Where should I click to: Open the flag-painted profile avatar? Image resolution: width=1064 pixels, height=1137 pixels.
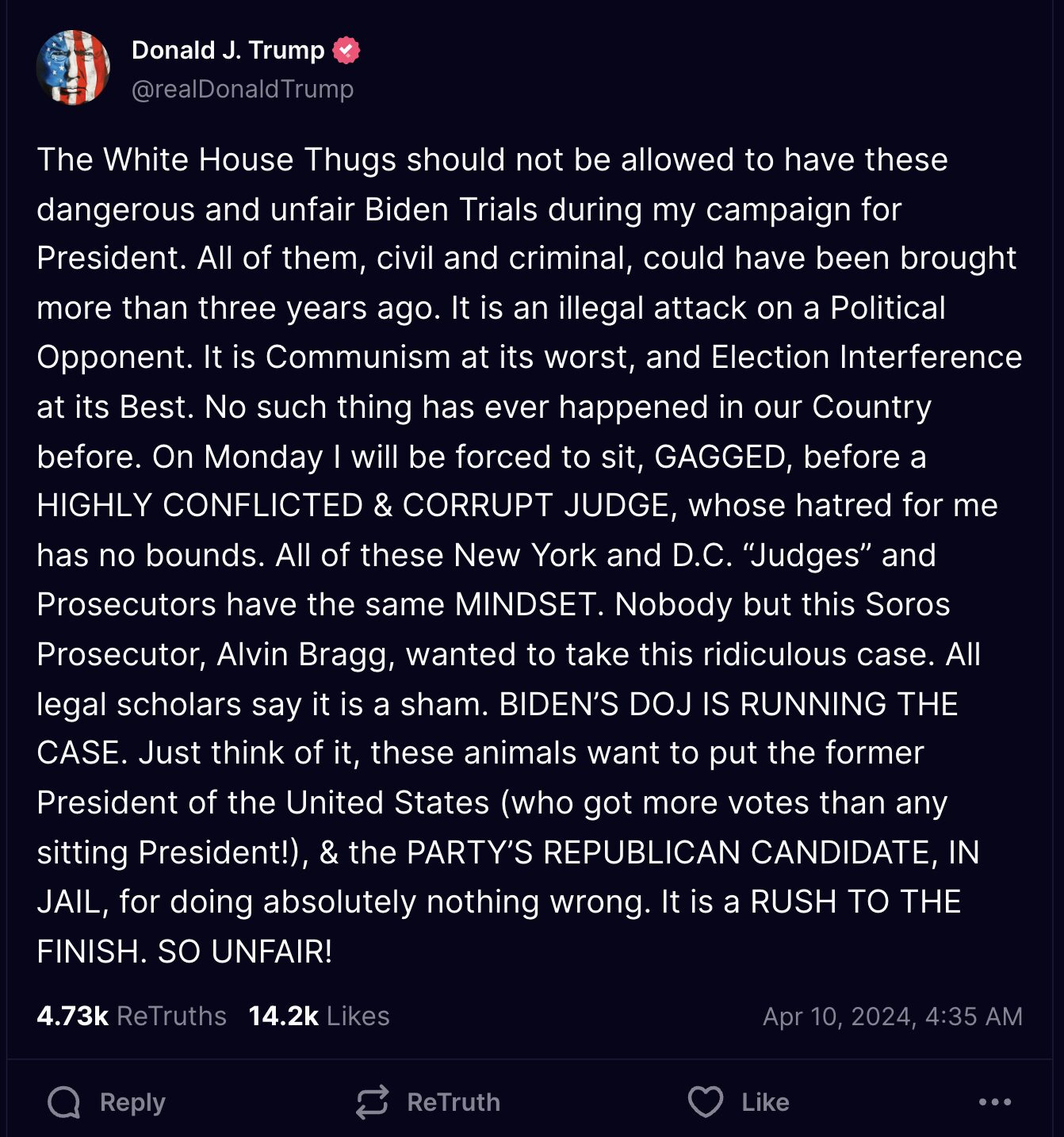[x=73, y=67]
